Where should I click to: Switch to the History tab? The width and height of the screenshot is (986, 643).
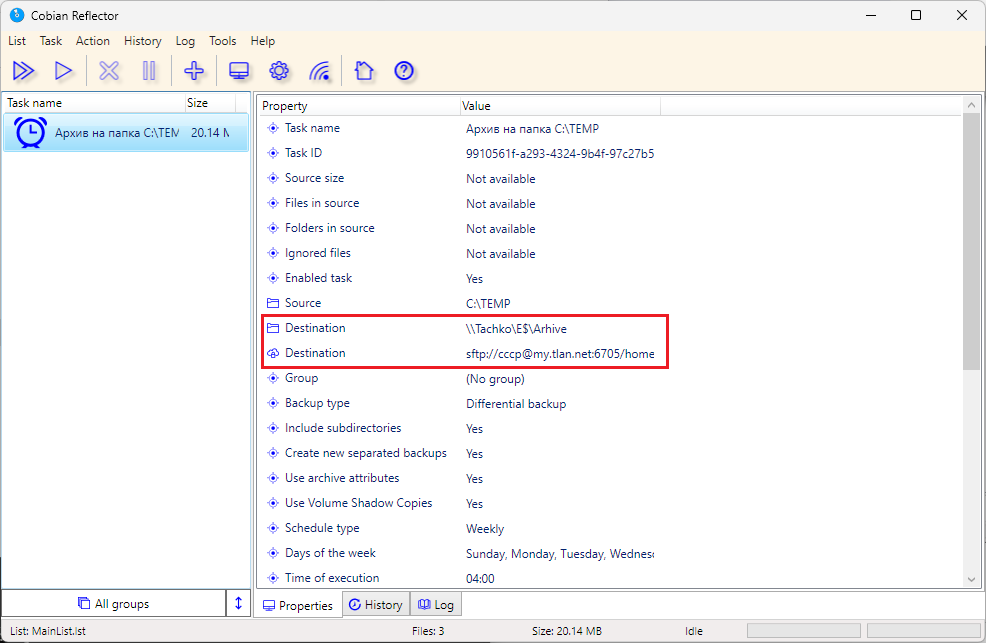pos(376,604)
